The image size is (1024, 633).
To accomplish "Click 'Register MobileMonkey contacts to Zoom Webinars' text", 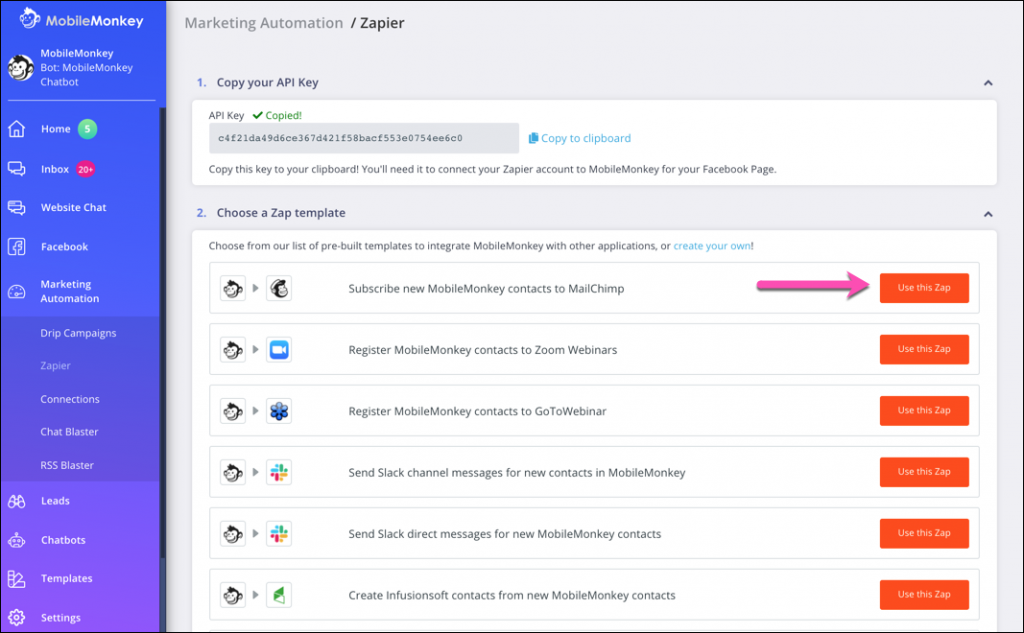I will tap(483, 350).
